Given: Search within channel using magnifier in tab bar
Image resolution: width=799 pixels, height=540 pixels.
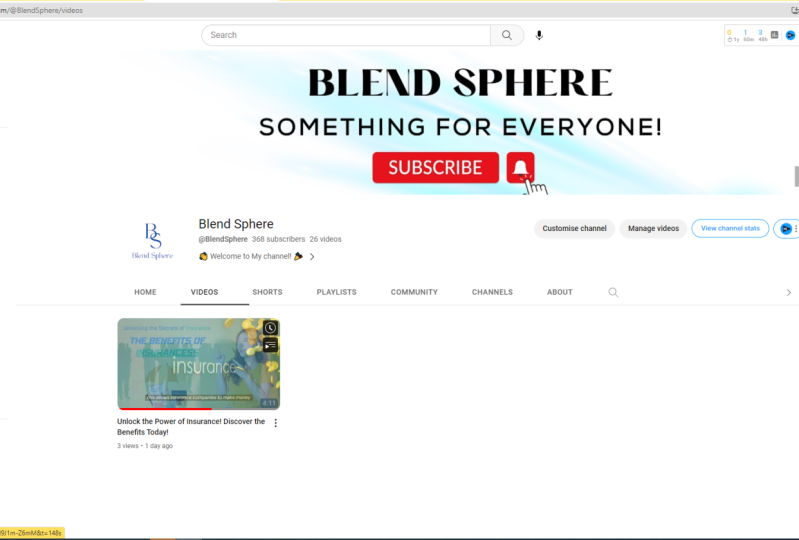Looking at the screenshot, I should [613, 292].
